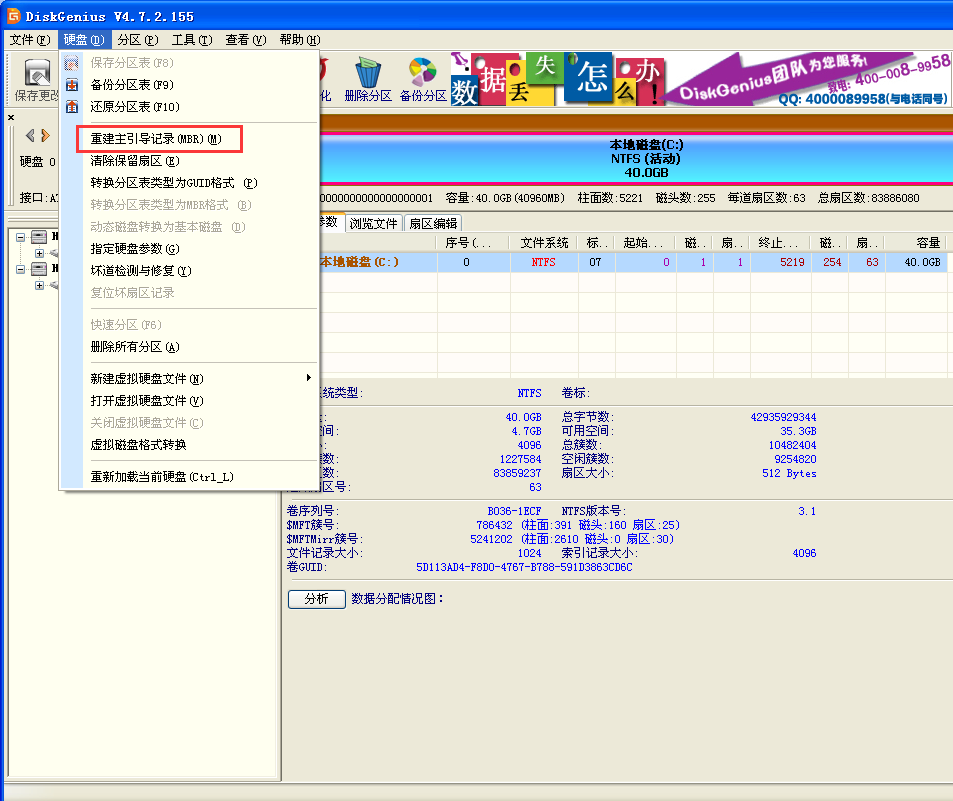953x801 pixels.
Task: Click the 备份分区 (backup partition) toolbar icon
Action: coord(424,75)
